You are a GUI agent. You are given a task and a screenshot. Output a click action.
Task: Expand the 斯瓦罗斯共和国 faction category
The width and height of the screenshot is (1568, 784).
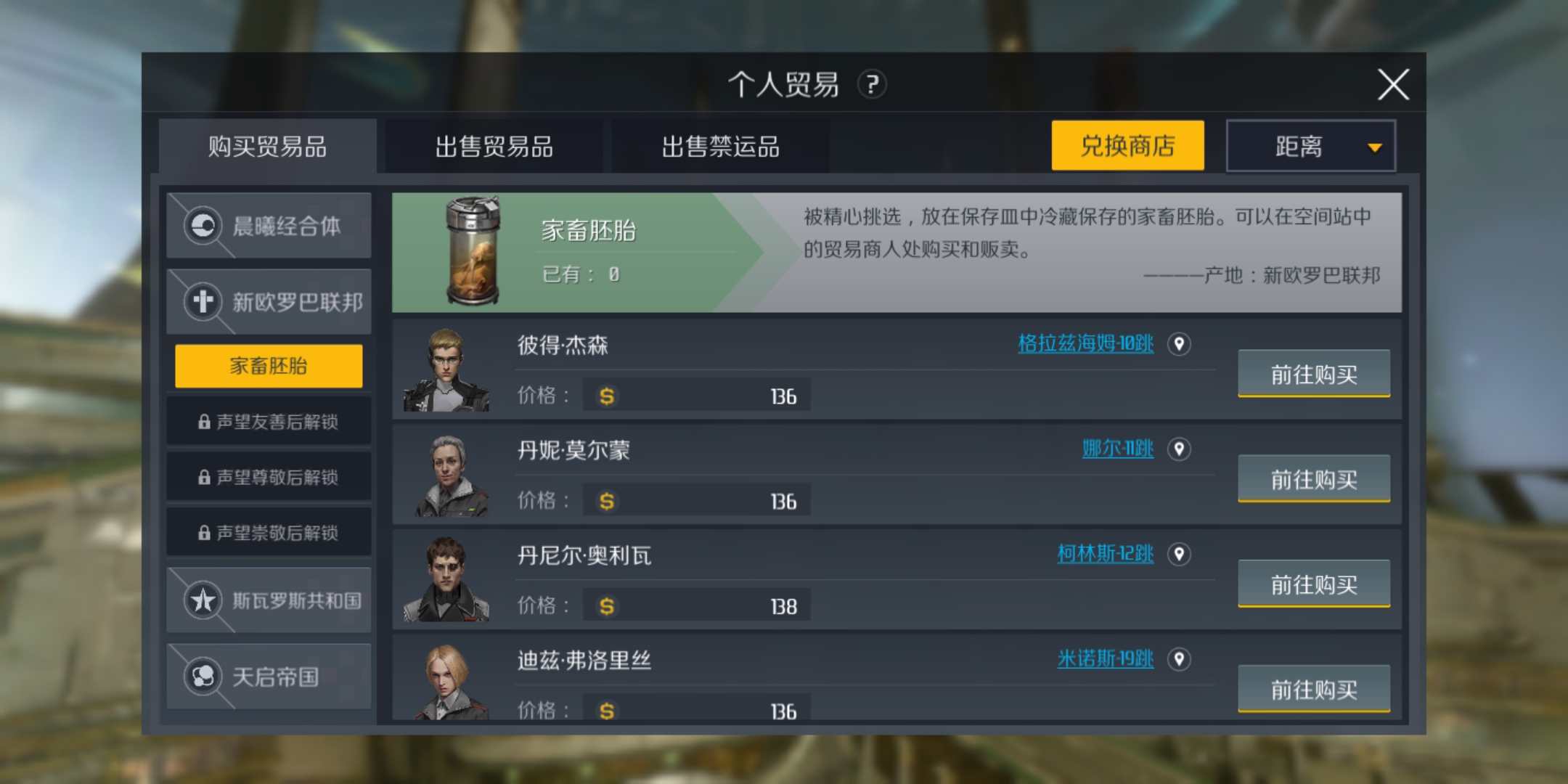[x=269, y=600]
